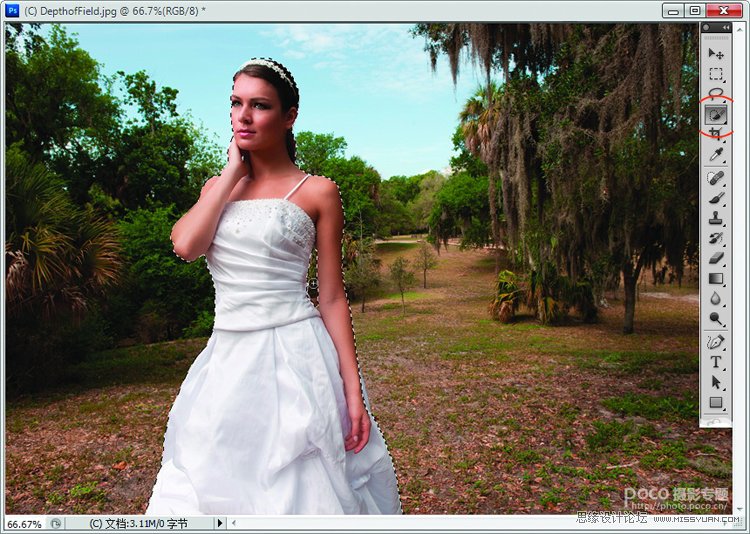This screenshot has width=750, height=534.
Task: Select the Move tool
Action: 716,53
